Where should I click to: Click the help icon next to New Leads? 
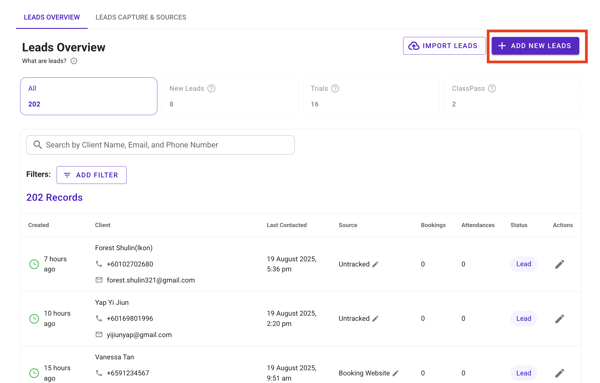click(x=211, y=88)
